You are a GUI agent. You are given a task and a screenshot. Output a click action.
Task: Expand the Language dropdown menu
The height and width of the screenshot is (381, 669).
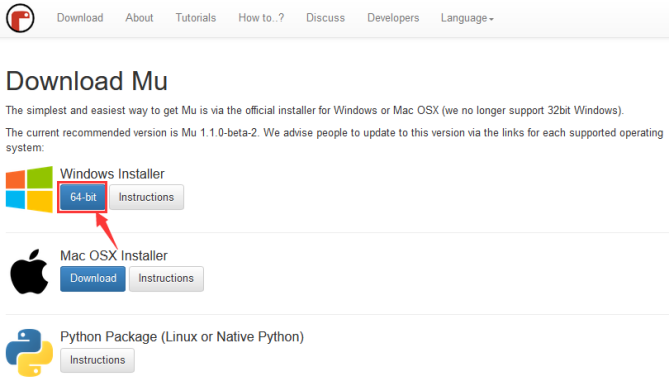467,18
